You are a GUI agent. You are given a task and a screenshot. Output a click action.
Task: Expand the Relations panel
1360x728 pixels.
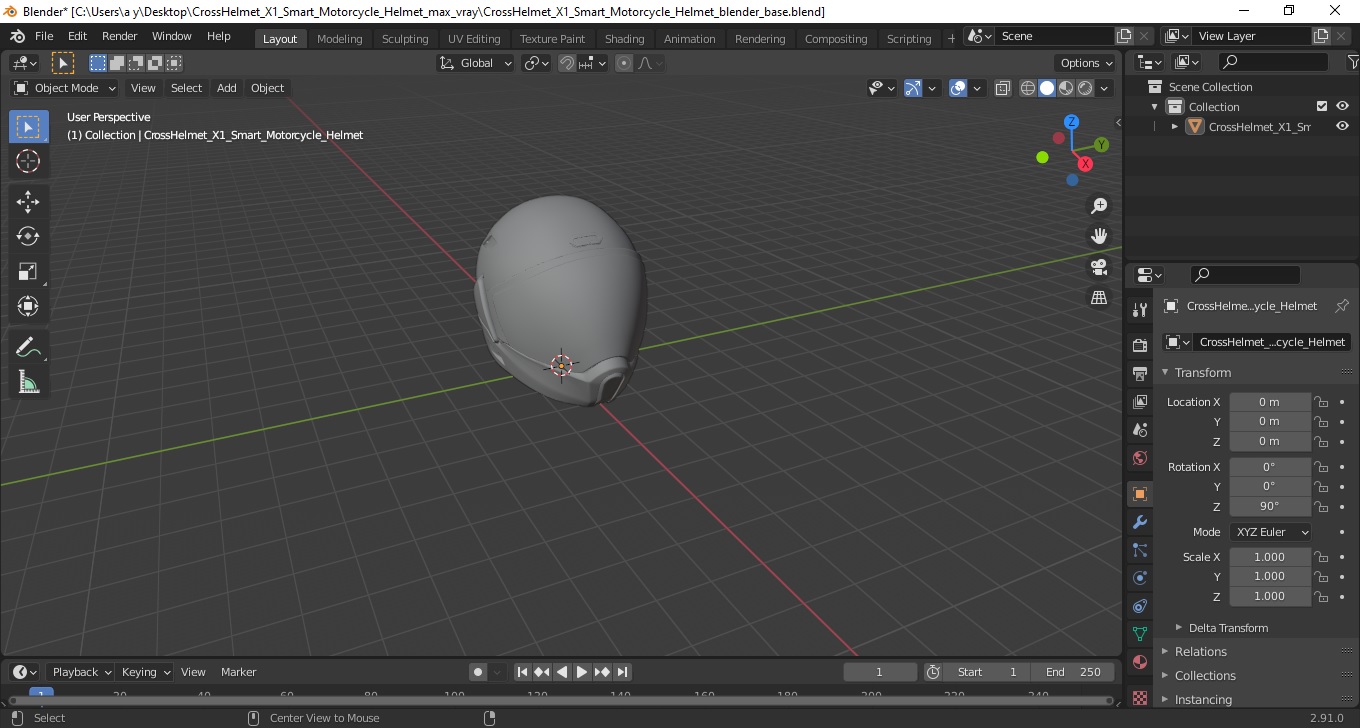pyautogui.click(x=1200, y=652)
